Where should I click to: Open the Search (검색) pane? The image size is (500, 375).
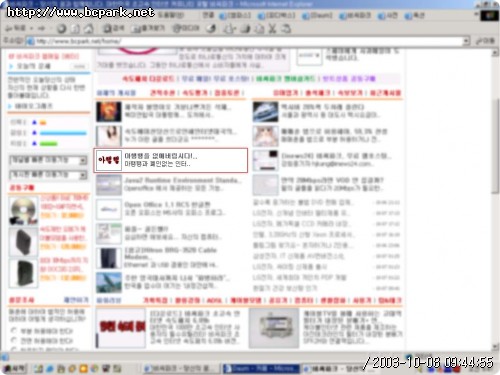[x=113, y=29]
